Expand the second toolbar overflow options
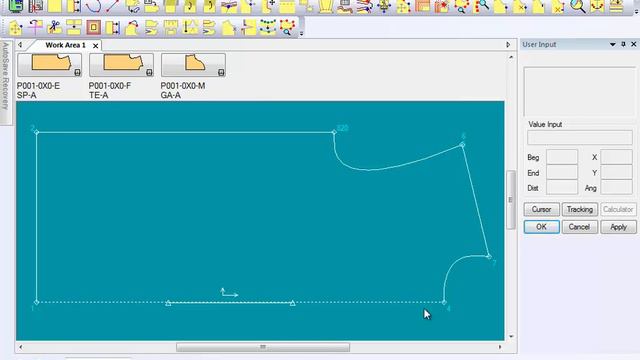The image size is (640, 360). point(302,33)
